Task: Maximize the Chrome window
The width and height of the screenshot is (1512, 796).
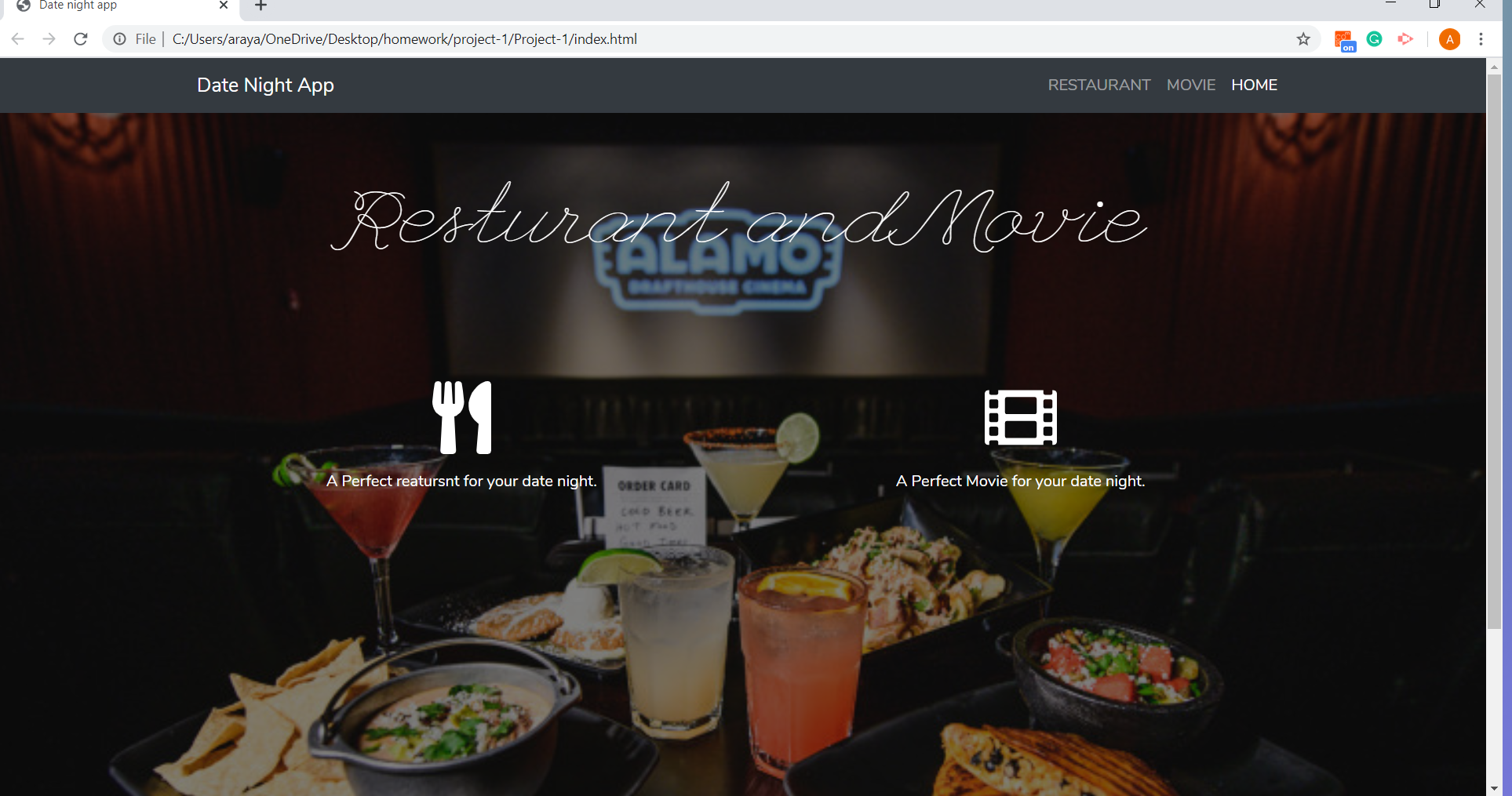Action: click(1434, 4)
